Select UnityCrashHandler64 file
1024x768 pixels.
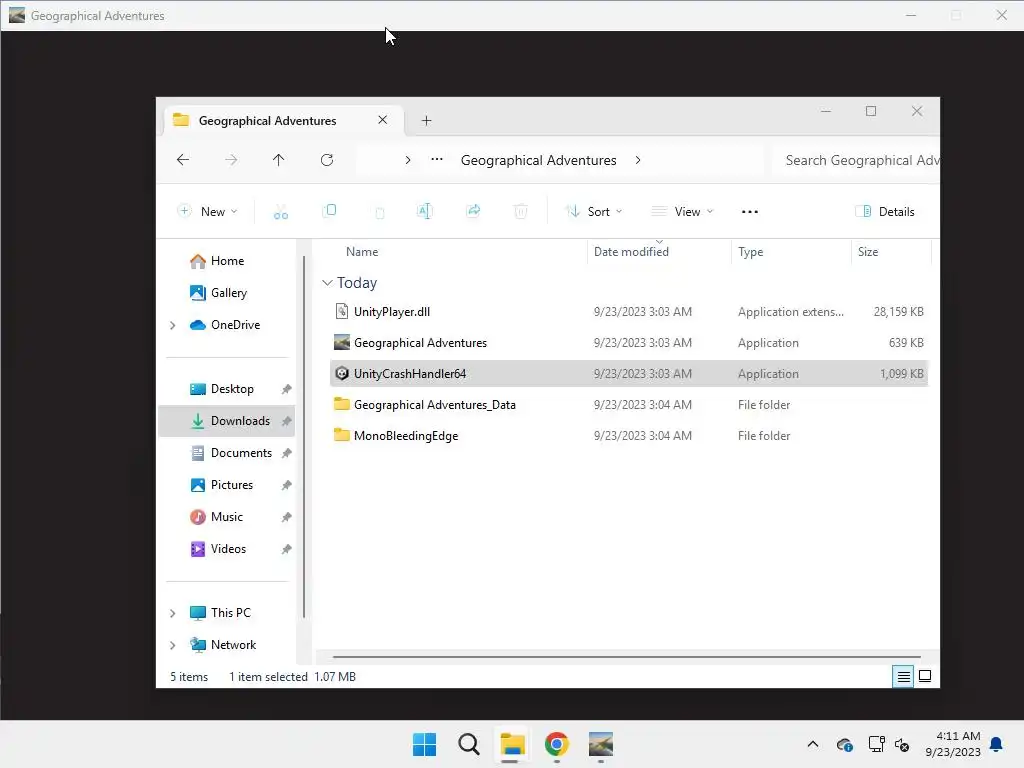(x=628, y=374)
